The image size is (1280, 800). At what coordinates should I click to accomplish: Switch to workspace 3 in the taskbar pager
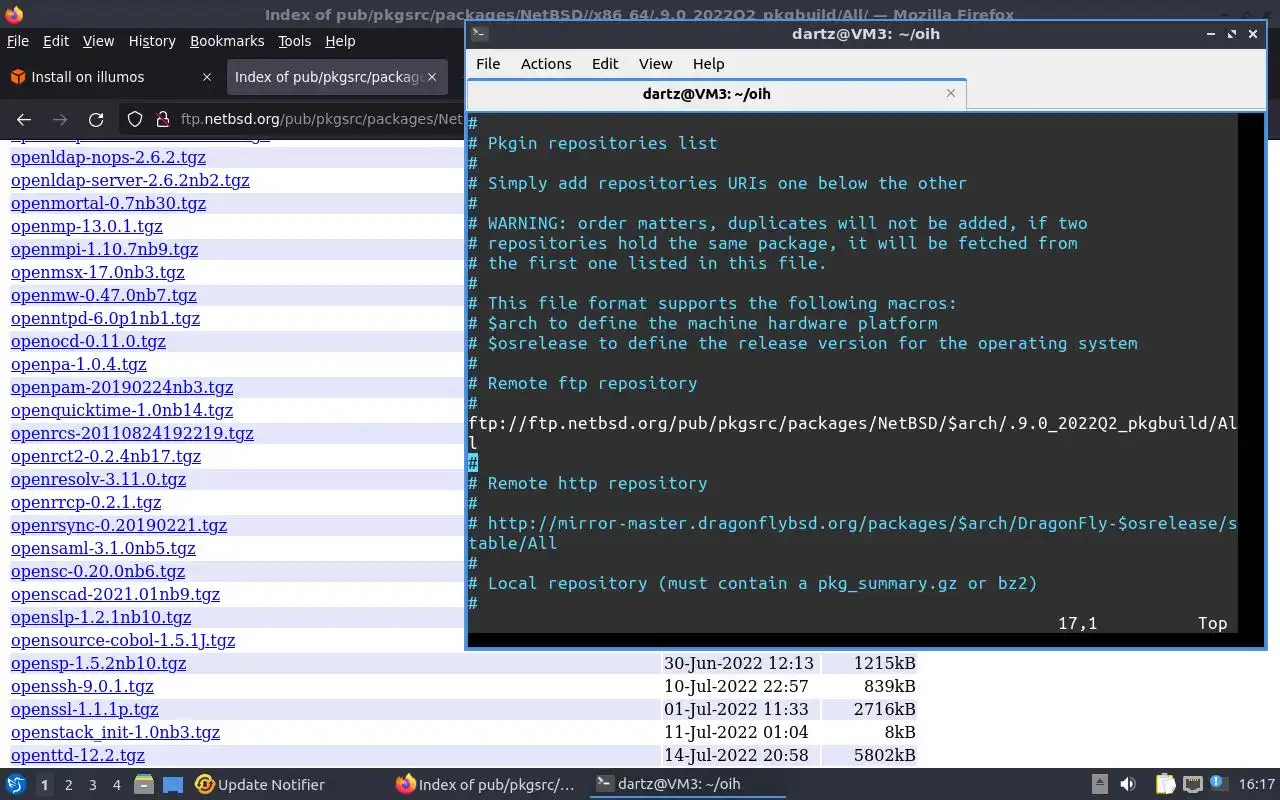[x=93, y=785]
